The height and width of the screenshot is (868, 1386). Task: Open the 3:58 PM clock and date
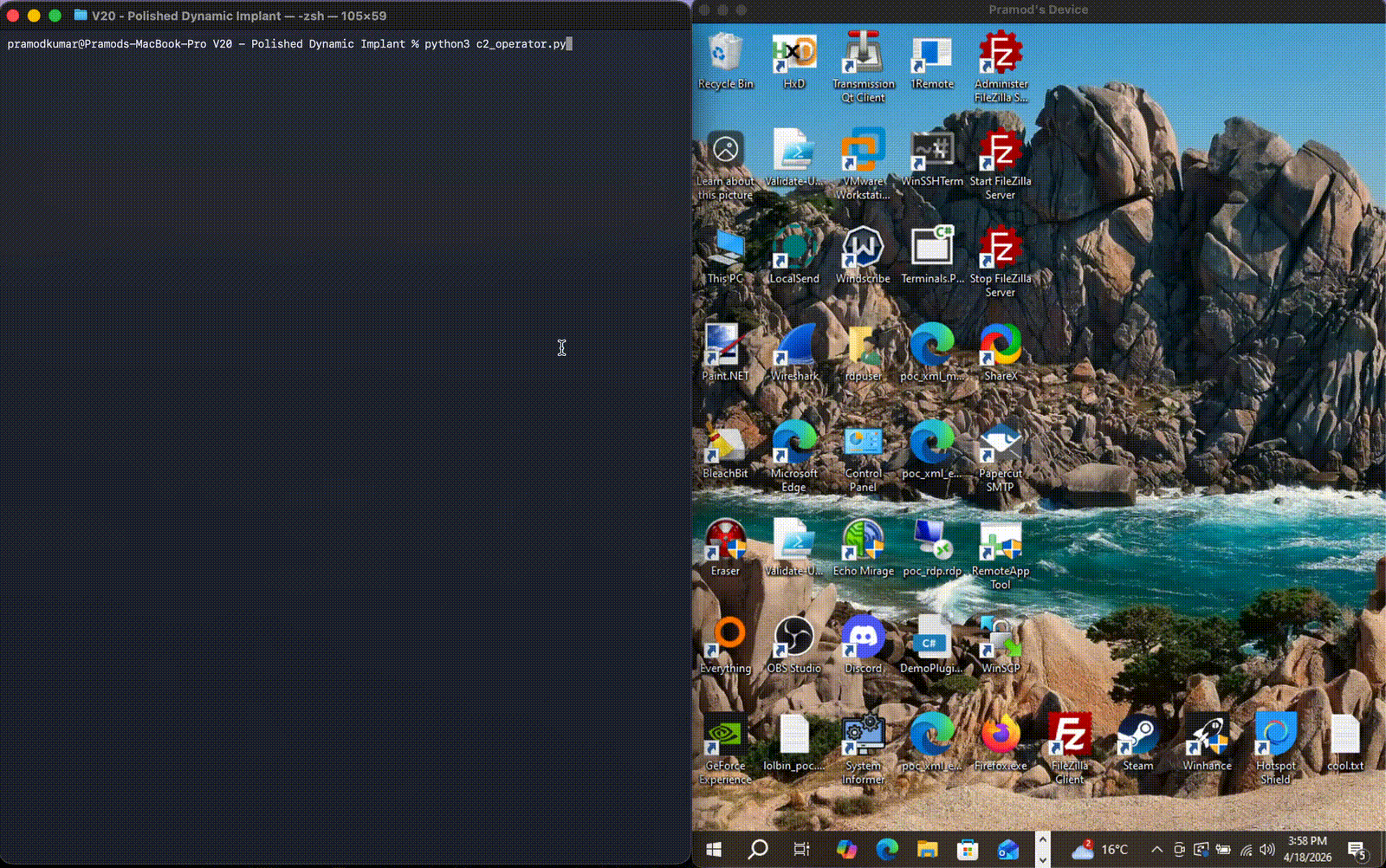coord(1307,849)
